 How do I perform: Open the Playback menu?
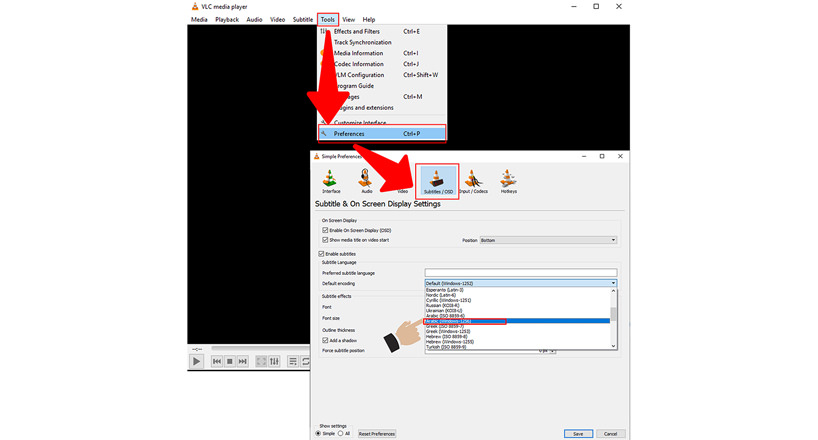pyautogui.click(x=227, y=19)
